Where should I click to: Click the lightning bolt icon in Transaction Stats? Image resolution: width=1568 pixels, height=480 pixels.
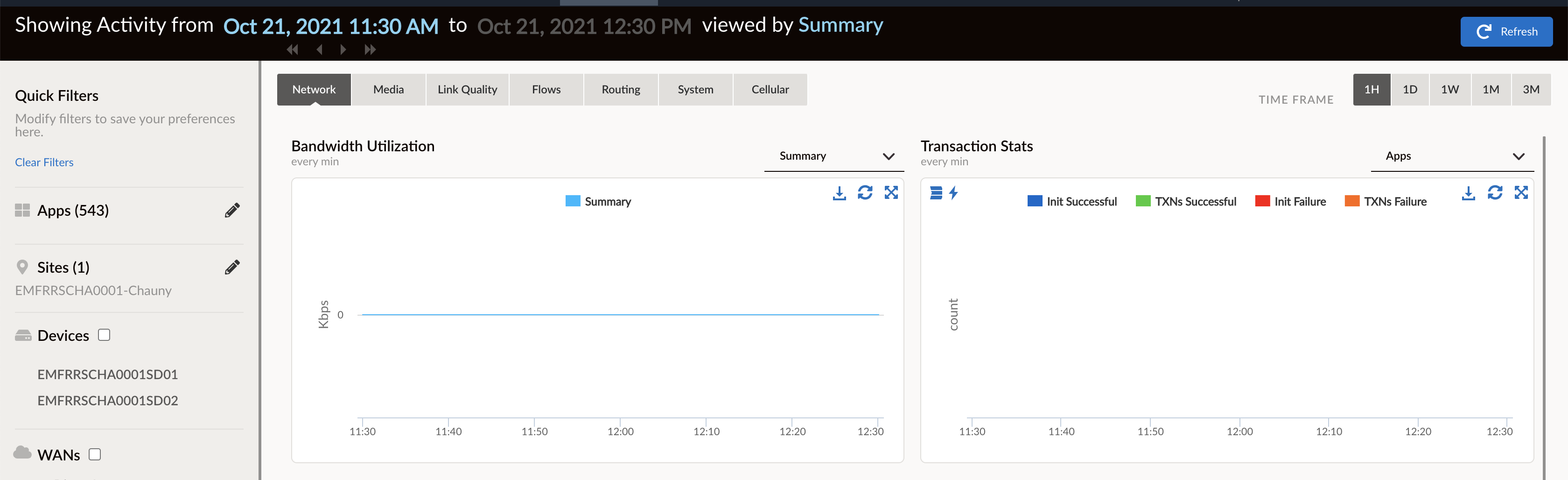[x=954, y=193]
